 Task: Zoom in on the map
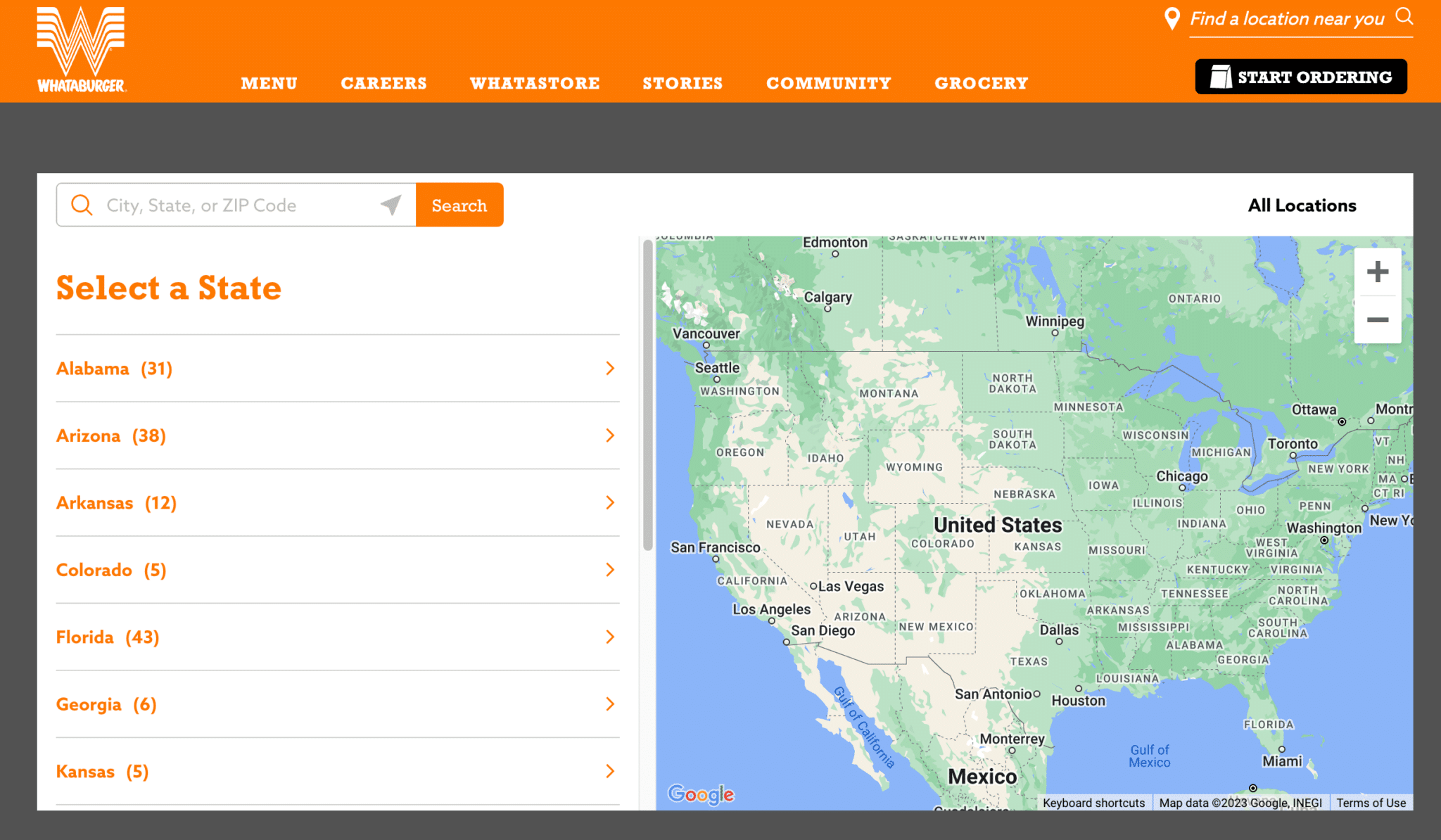point(1377,272)
